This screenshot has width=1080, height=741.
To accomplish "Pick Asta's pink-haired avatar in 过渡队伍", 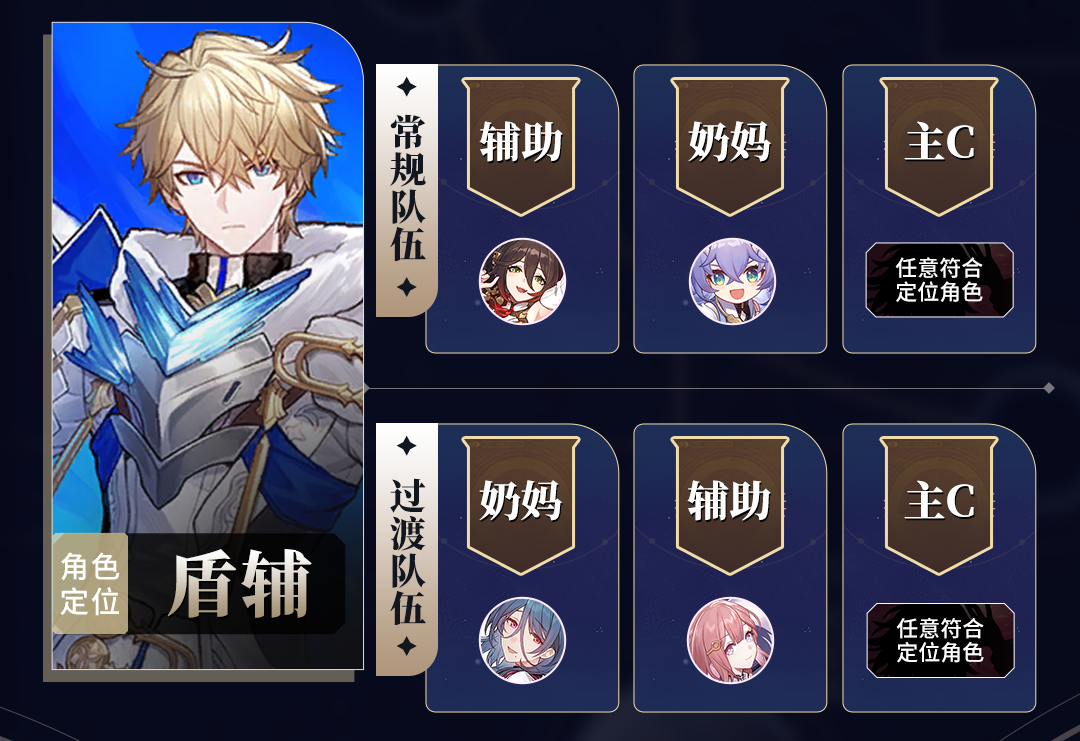I will (730, 640).
